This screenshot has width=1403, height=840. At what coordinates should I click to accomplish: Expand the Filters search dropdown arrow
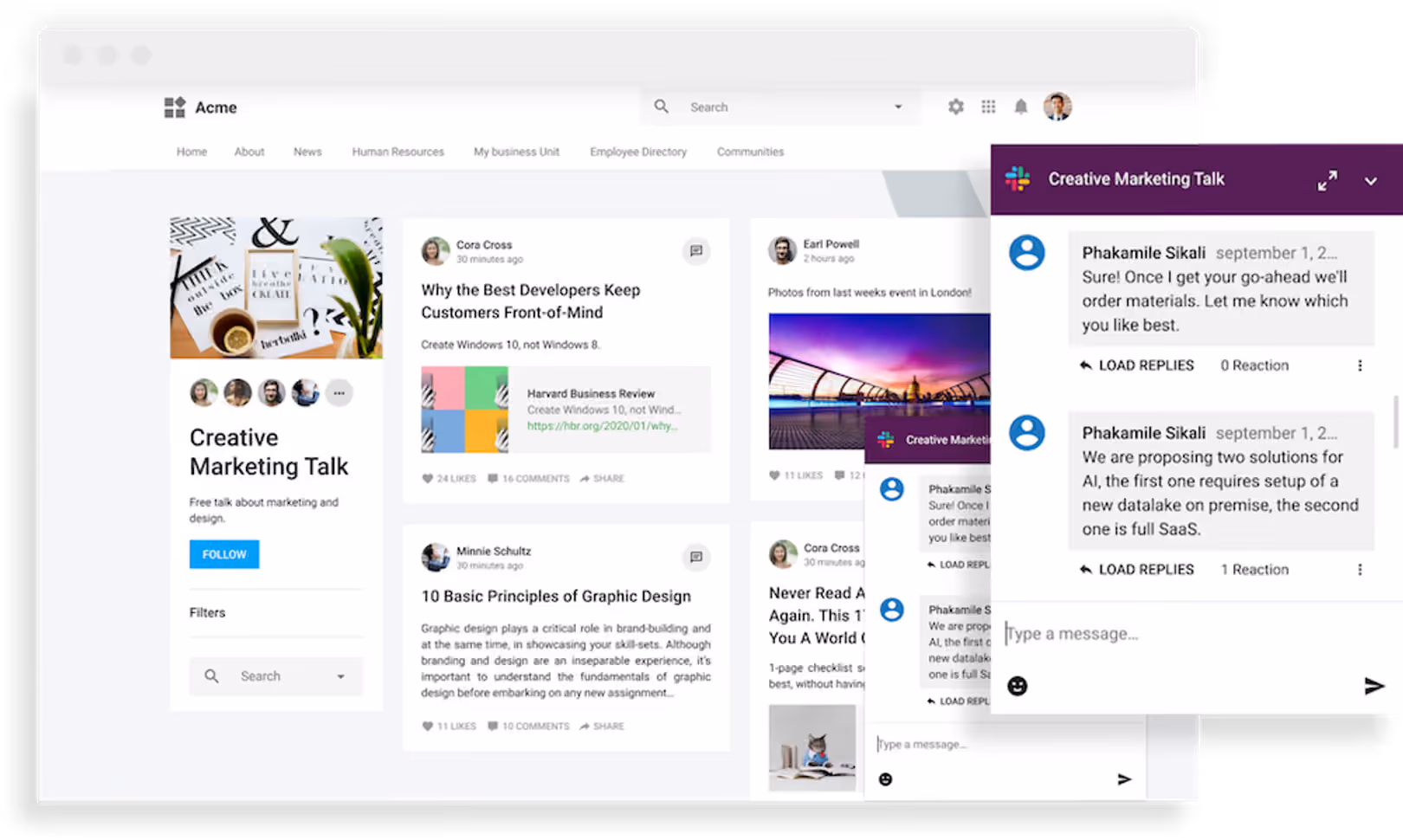[x=340, y=676]
